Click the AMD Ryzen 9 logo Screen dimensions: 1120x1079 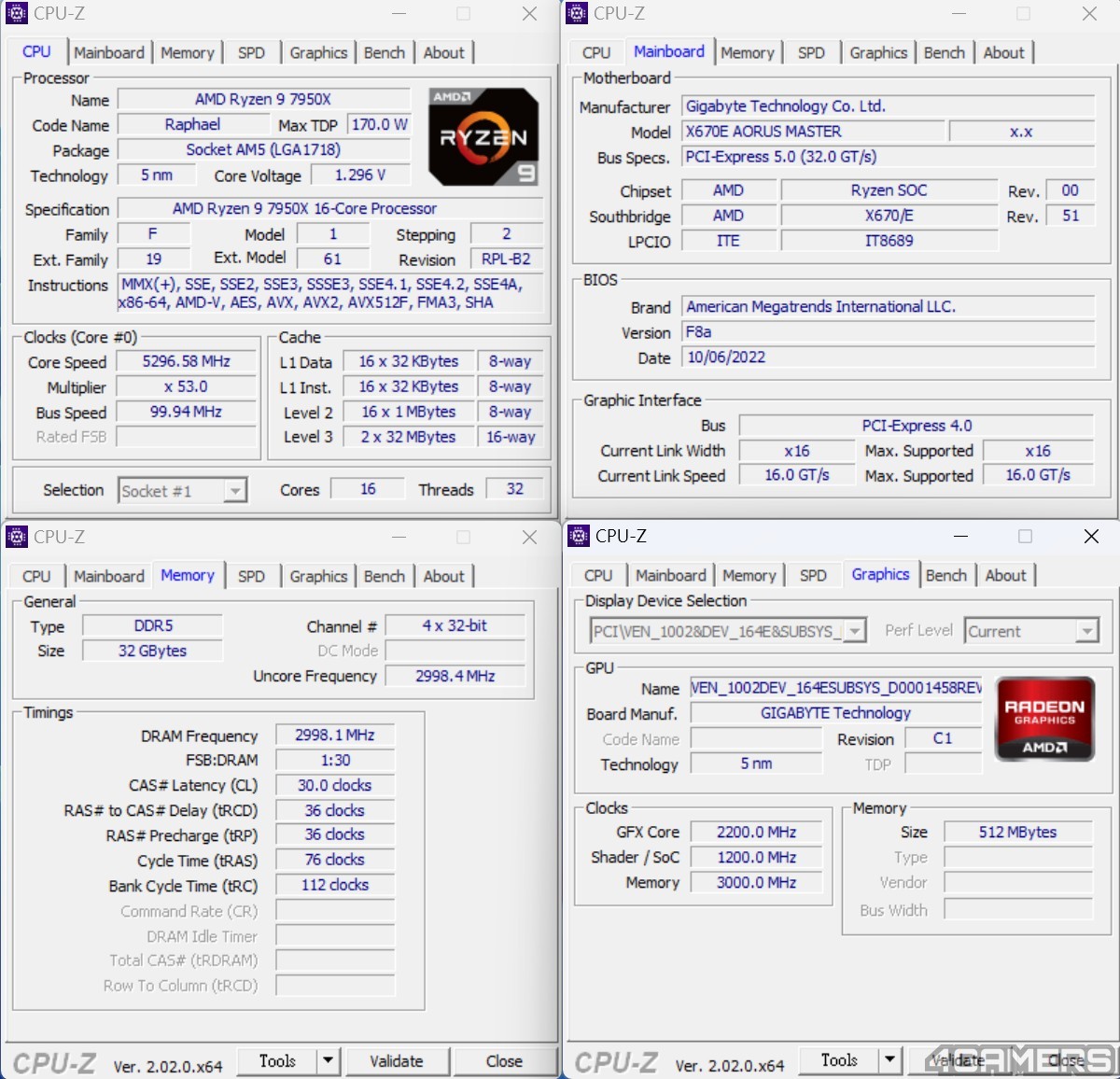(483, 136)
